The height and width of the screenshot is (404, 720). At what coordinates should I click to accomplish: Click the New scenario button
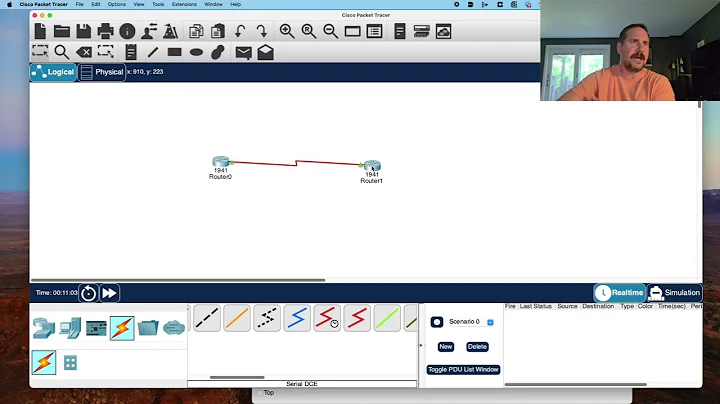tap(445, 347)
